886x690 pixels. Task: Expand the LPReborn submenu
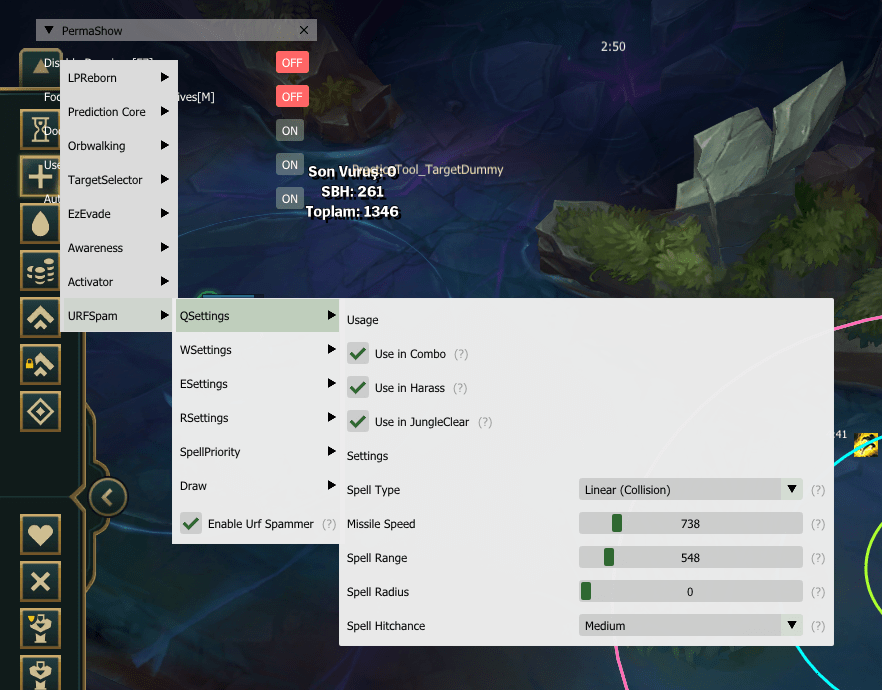(119, 77)
